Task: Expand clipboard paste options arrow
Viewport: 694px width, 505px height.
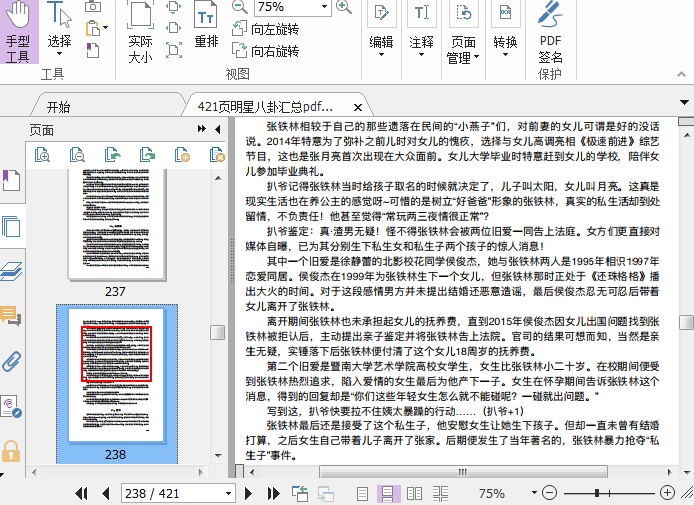Action: point(105,28)
